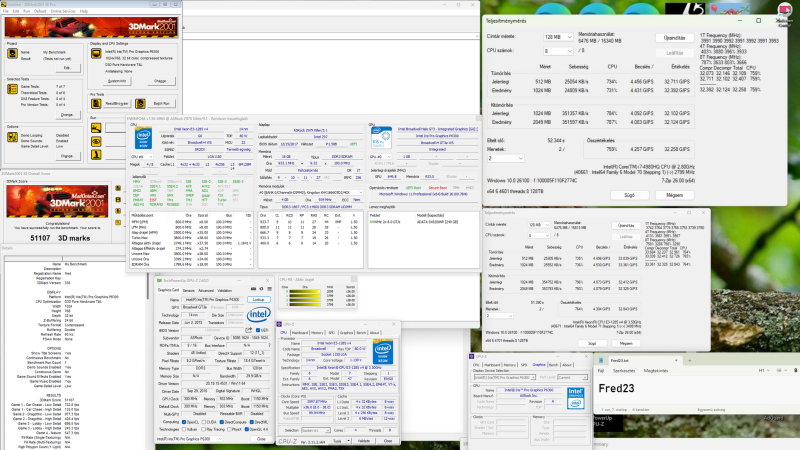
Task: Click the Mégsem button in upper 7-Zip benchmark
Action: 674,195
